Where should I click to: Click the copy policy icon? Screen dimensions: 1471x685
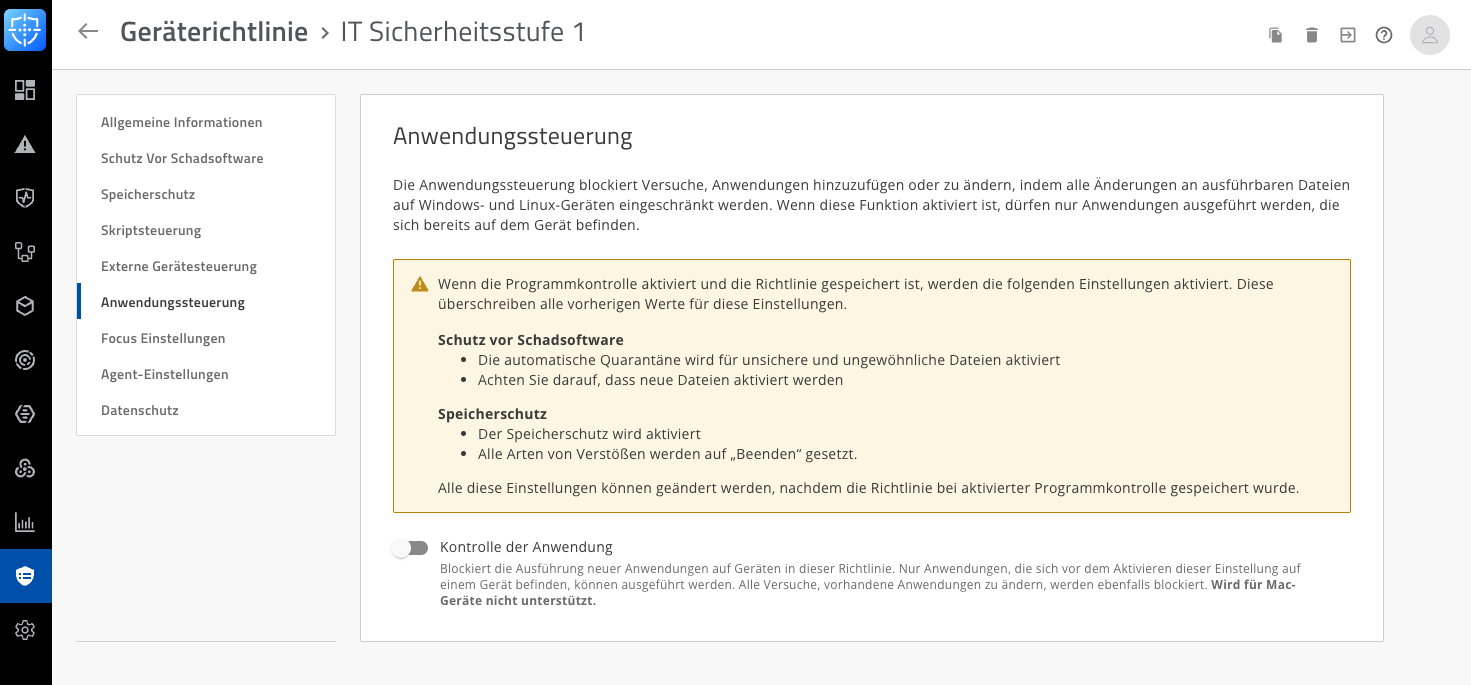tap(1276, 35)
